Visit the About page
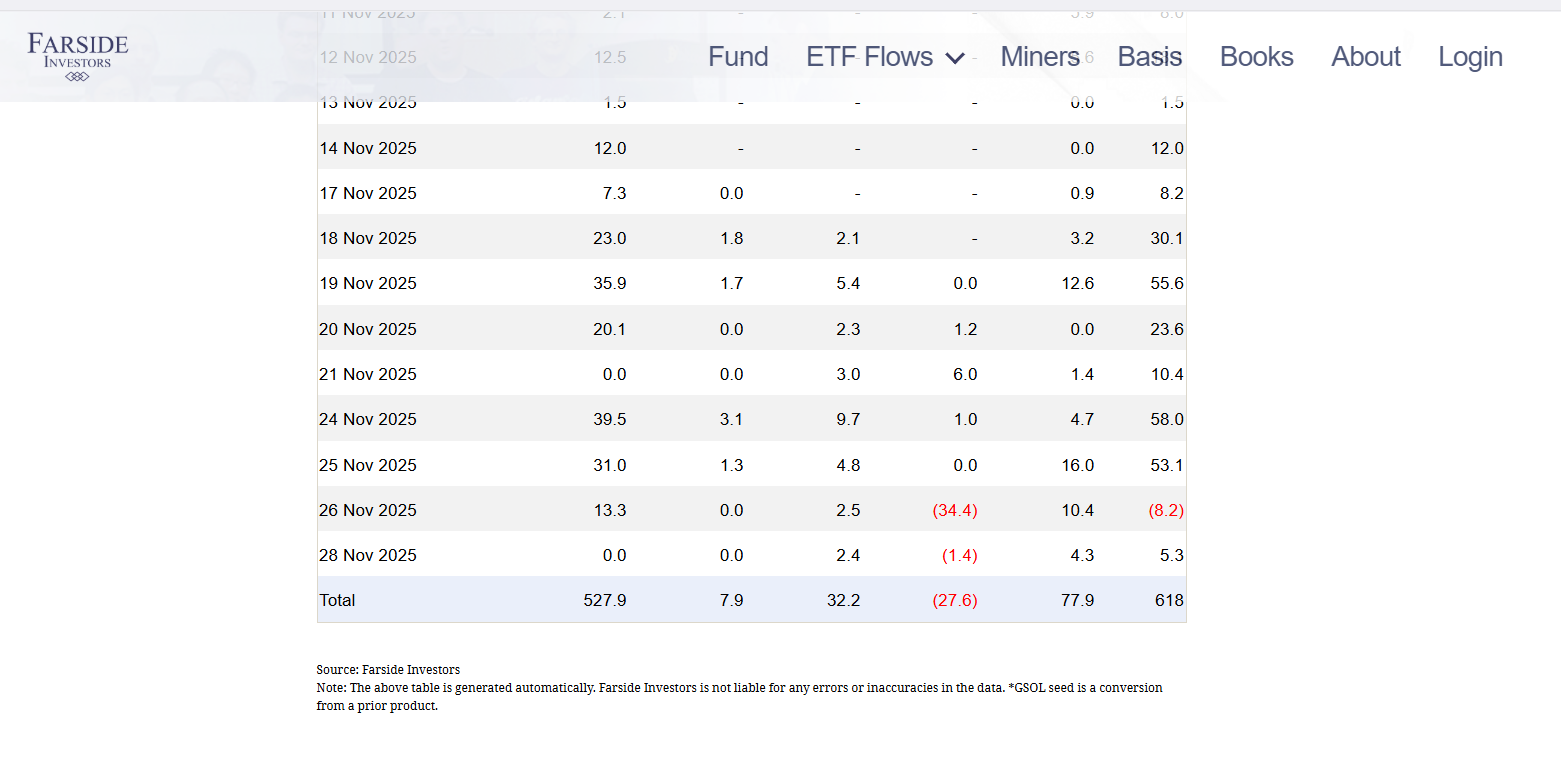1561x768 pixels. click(x=1365, y=57)
